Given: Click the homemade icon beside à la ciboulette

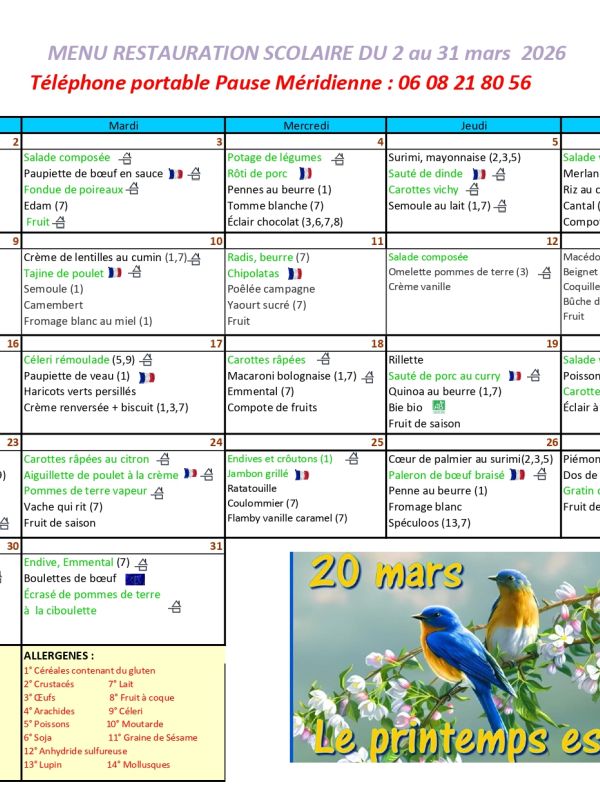Looking at the screenshot, I should point(175,607).
